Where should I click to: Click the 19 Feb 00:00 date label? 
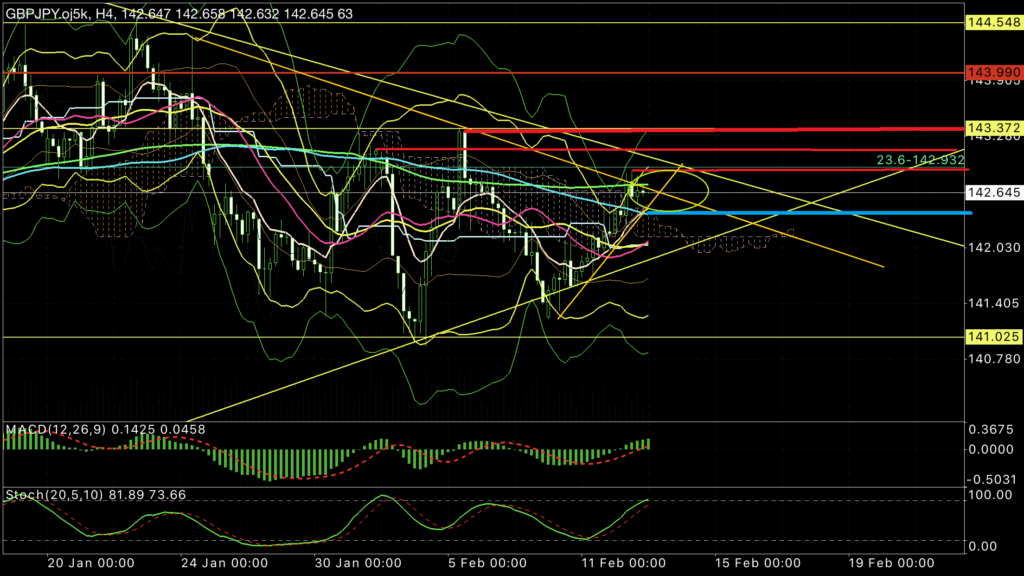tap(891, 563)
